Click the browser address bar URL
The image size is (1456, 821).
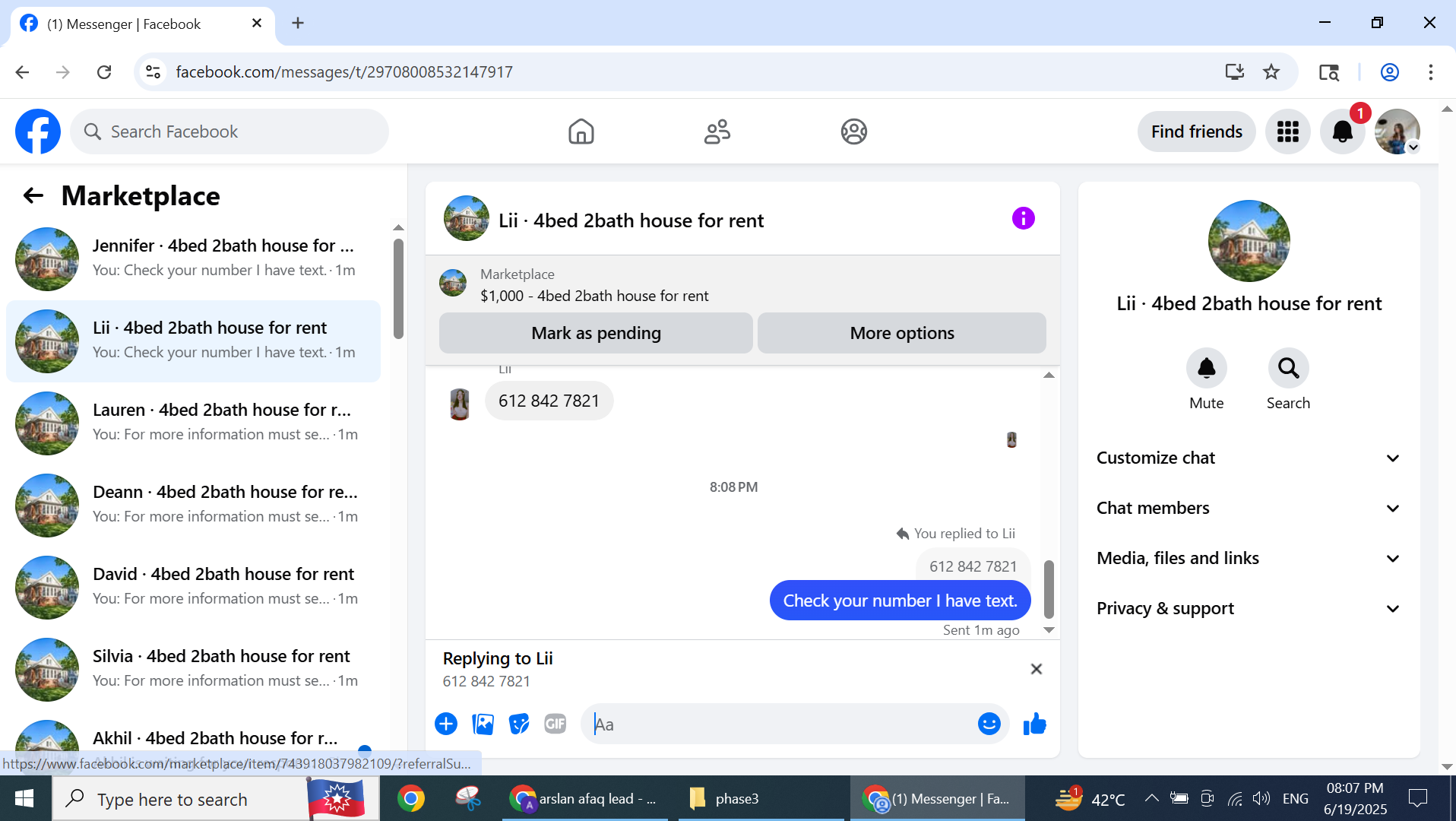point(344,72)
